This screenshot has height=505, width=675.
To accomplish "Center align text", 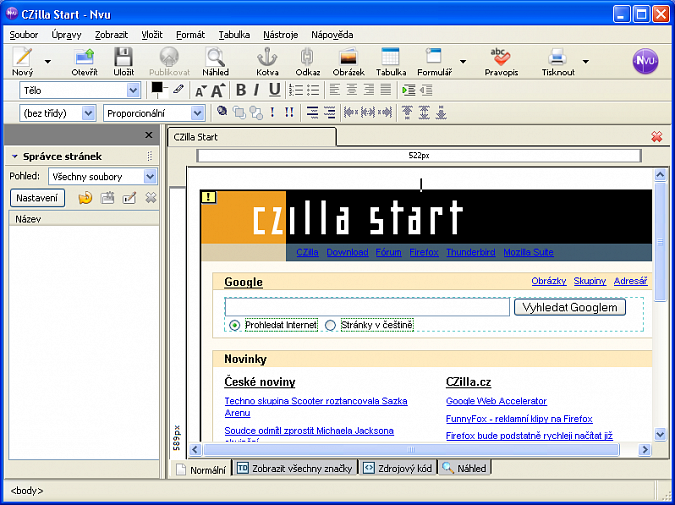I will tap(352, 90).
